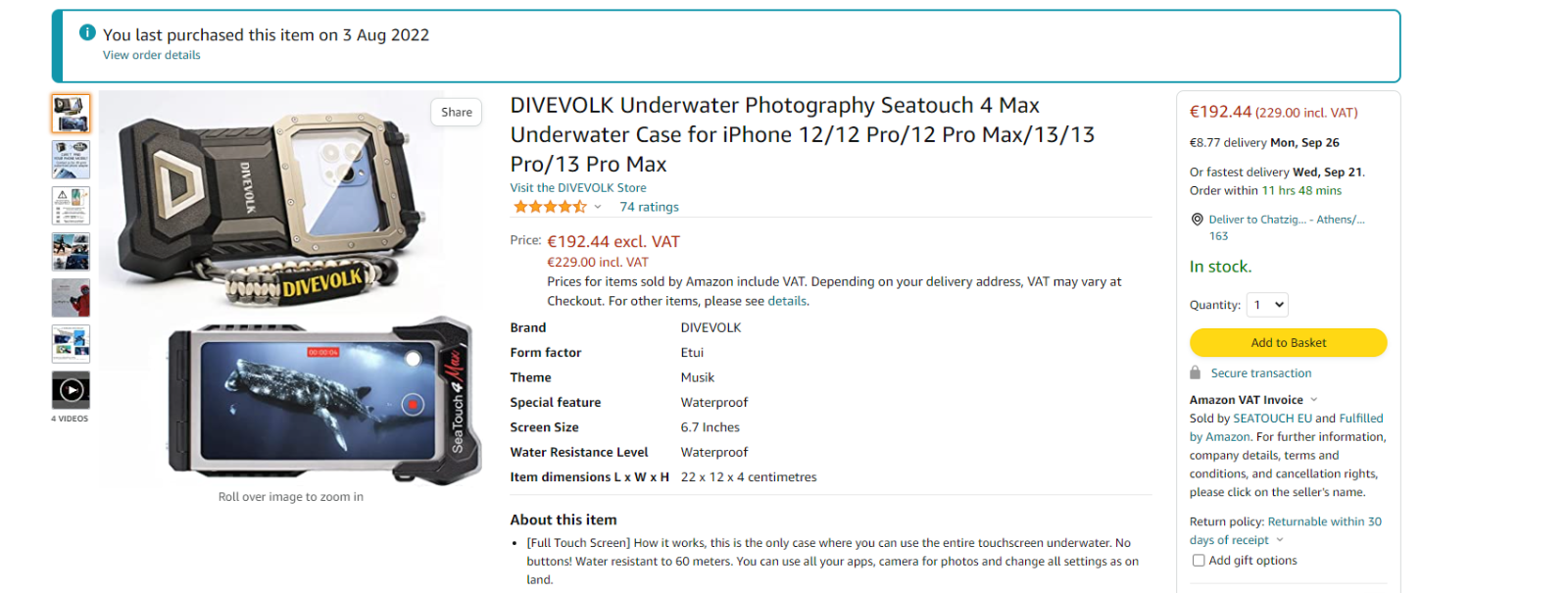Viewport: 1568px width, 593px height.
Task: Click the secure transaction padlock icon
Action: [x=1195, y=372]
